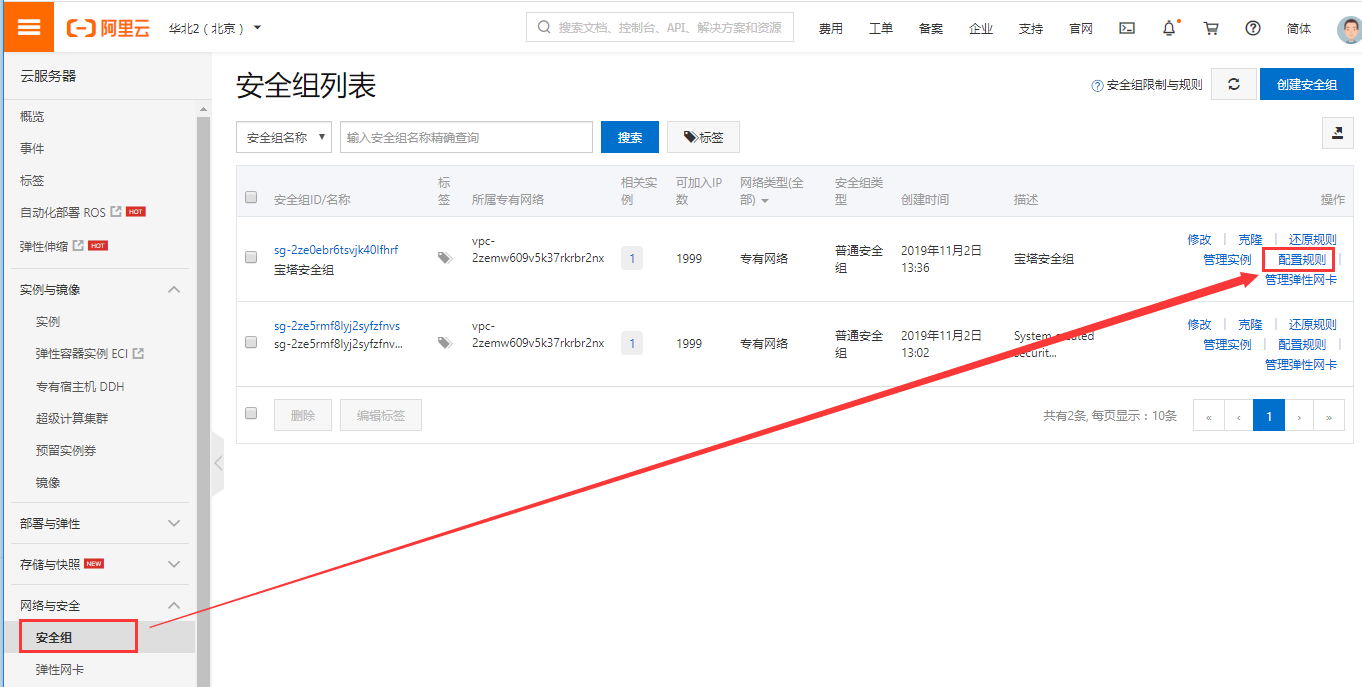Screen dimensions: 1362x687
Task: Open the shopping cart icon
Action: click(1211, 28)
